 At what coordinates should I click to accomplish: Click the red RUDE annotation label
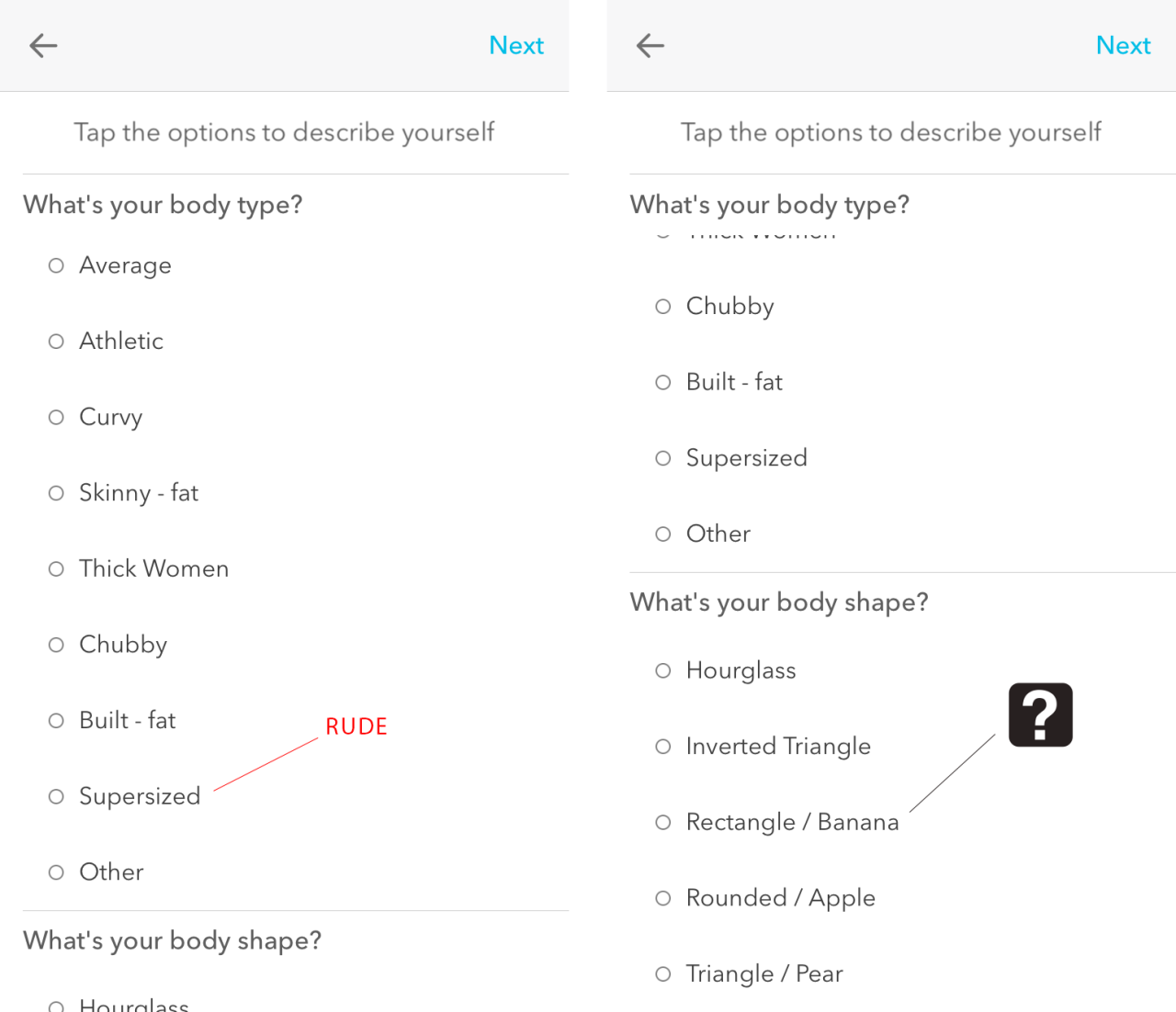coord(356,726)
